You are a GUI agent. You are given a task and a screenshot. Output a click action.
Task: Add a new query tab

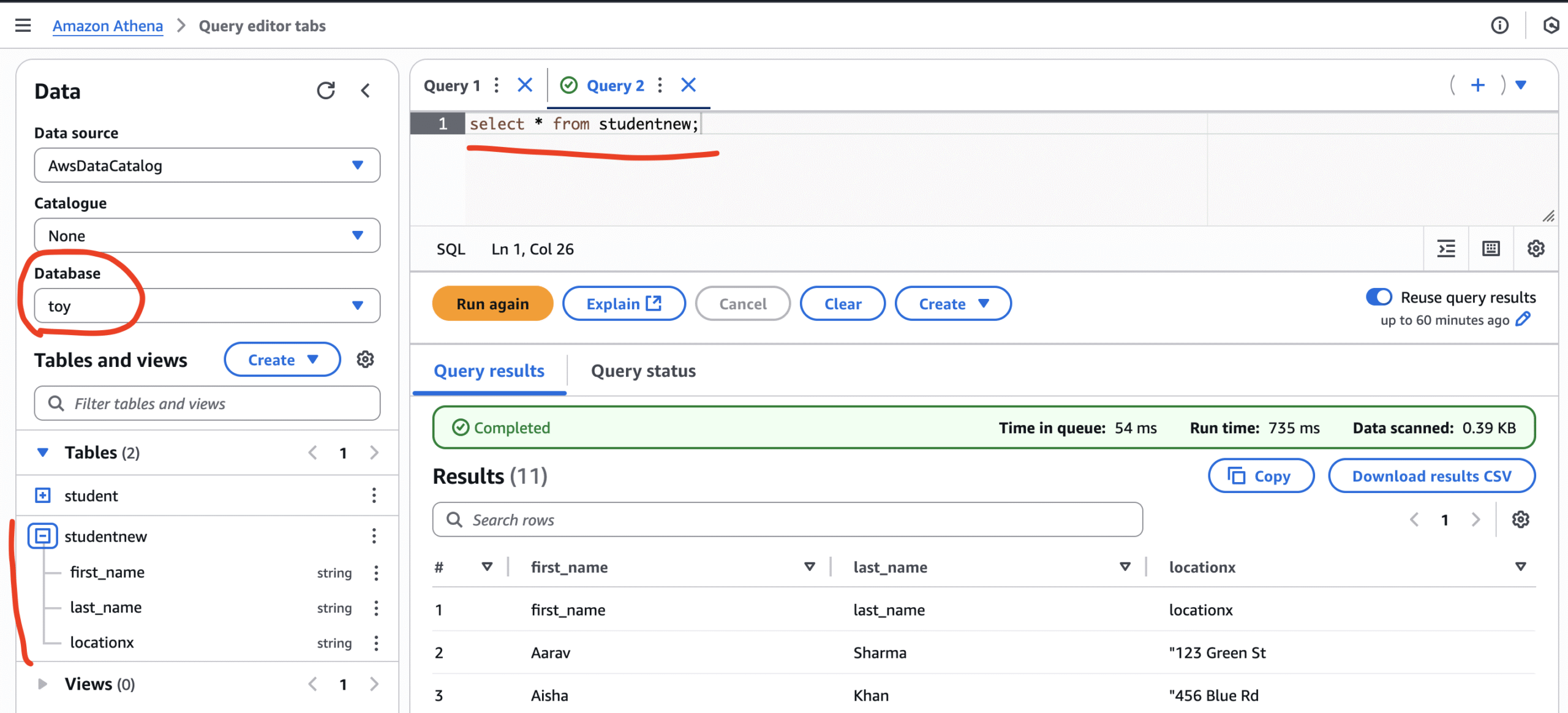(x=1477, y=85)
